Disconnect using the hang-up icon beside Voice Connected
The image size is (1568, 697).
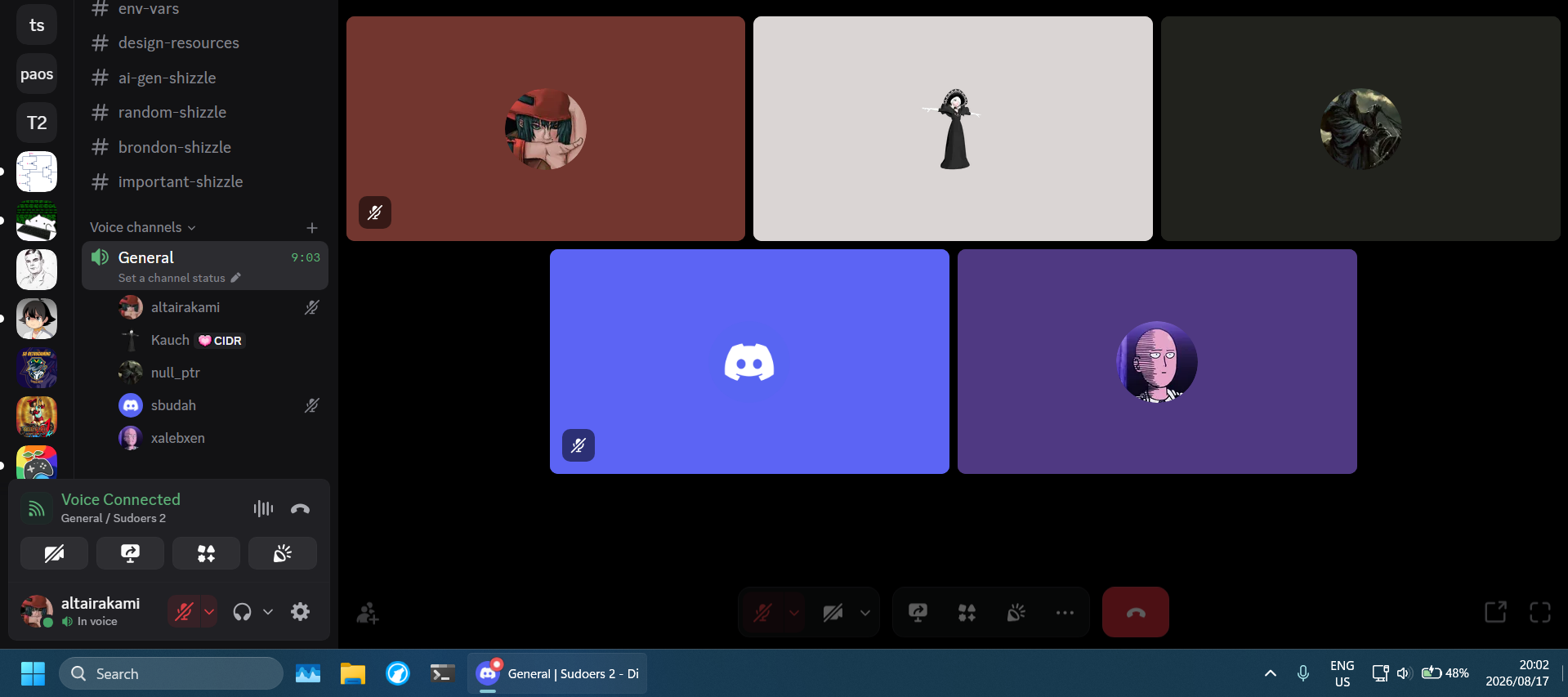point(300,508)
